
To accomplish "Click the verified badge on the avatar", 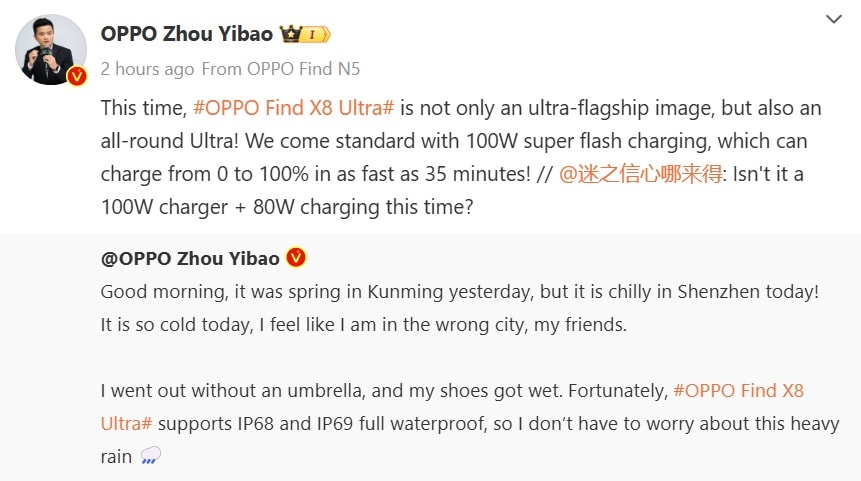I will coord(76,76).
